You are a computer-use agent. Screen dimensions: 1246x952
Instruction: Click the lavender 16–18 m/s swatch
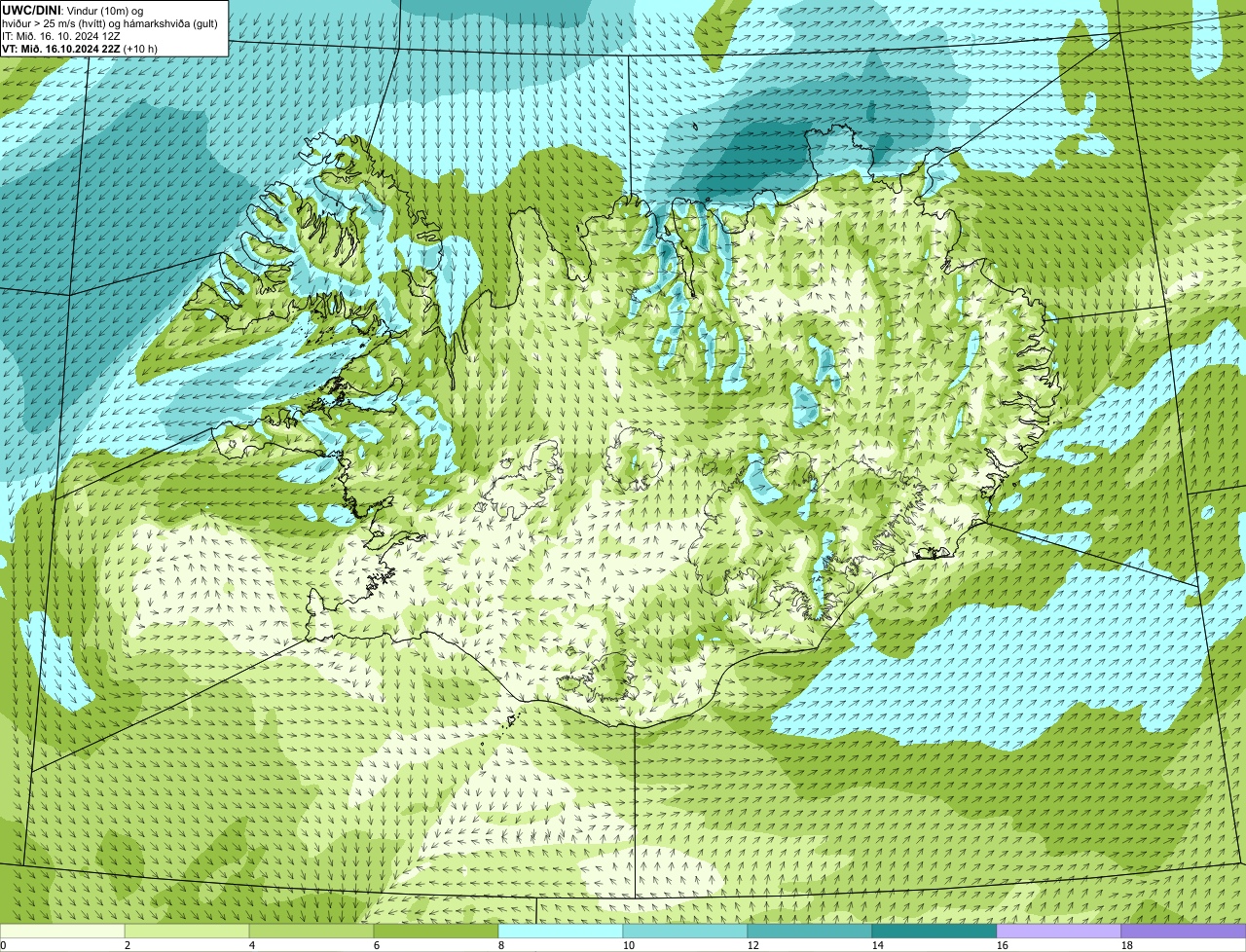1059,932
